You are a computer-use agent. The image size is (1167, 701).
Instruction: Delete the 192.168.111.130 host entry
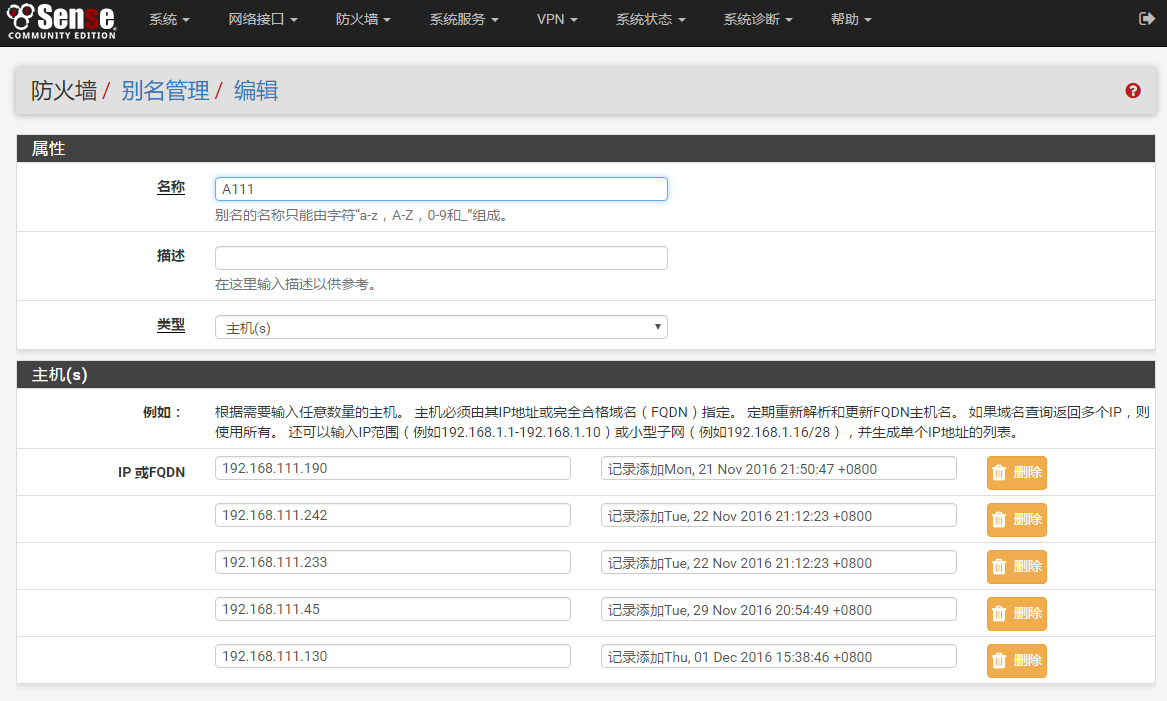coord(1016,661)
